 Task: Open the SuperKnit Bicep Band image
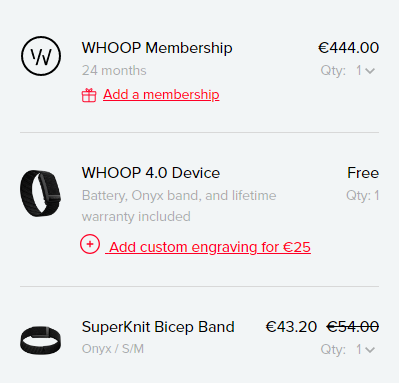click(41, 340)
